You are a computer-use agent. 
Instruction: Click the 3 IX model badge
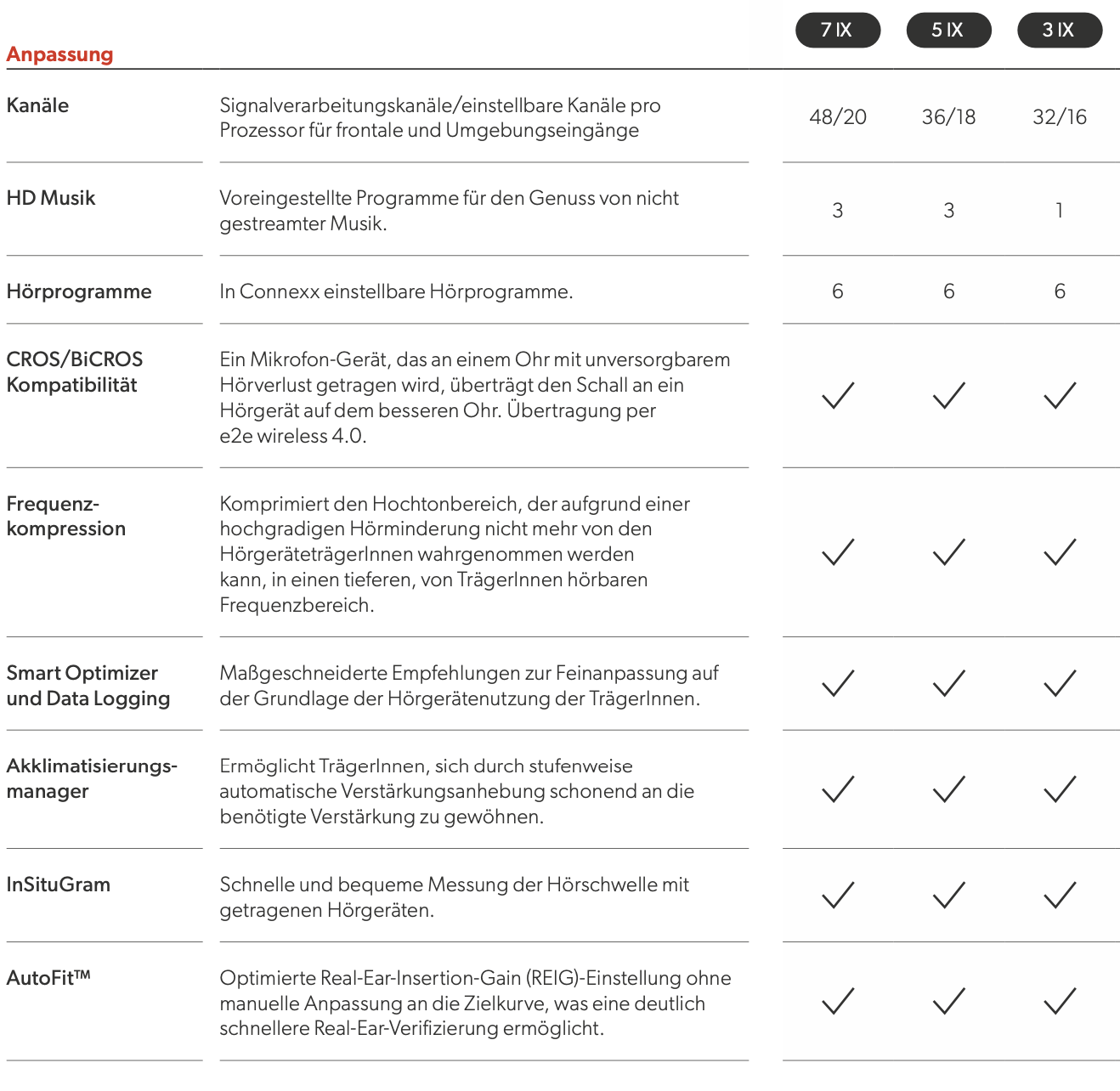1059,31
